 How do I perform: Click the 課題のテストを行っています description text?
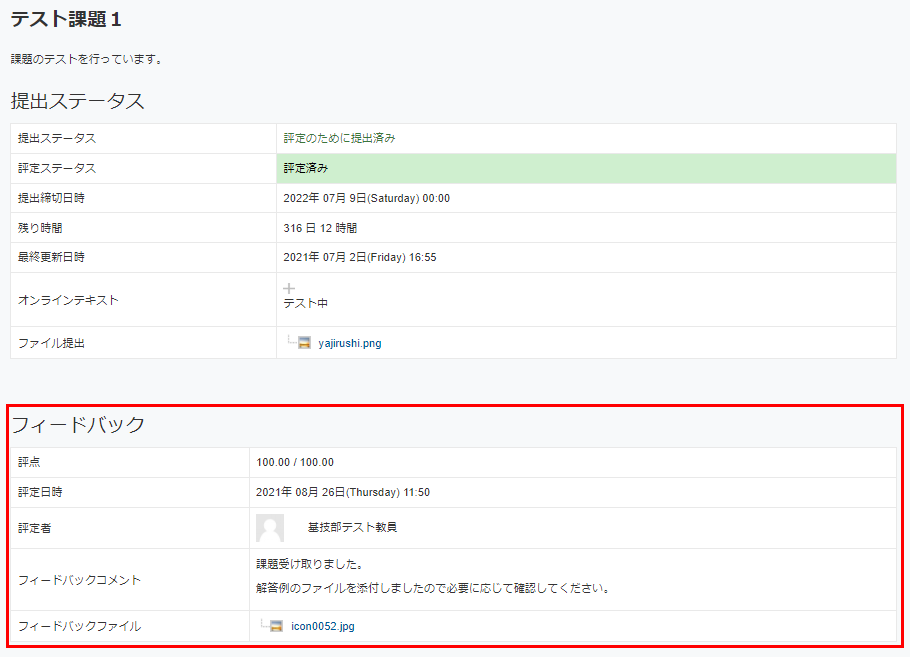[87, 59]
